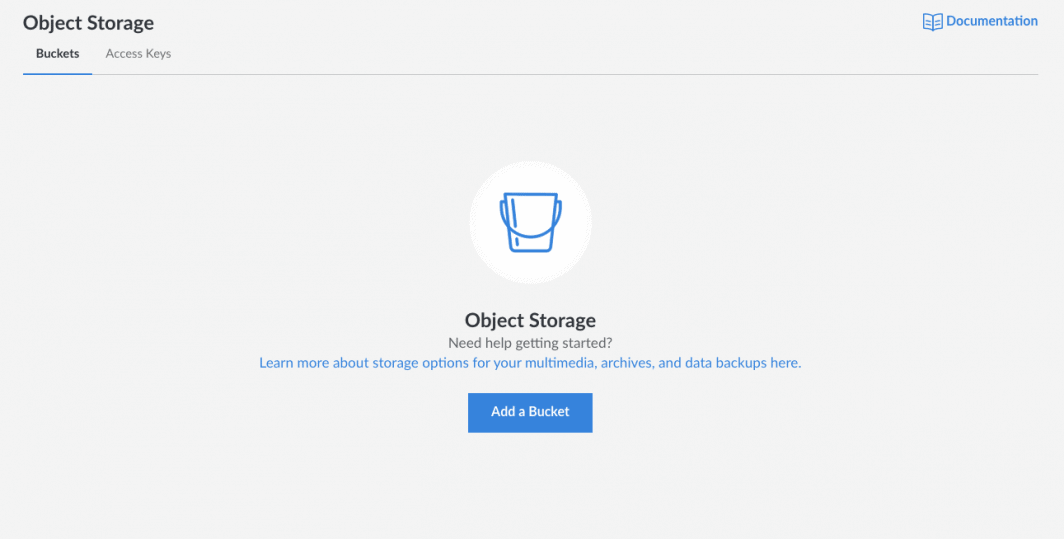Click the word "multimedia" in the help link
This screenshot has height=539, width=1064.
(x=560, y=363)
